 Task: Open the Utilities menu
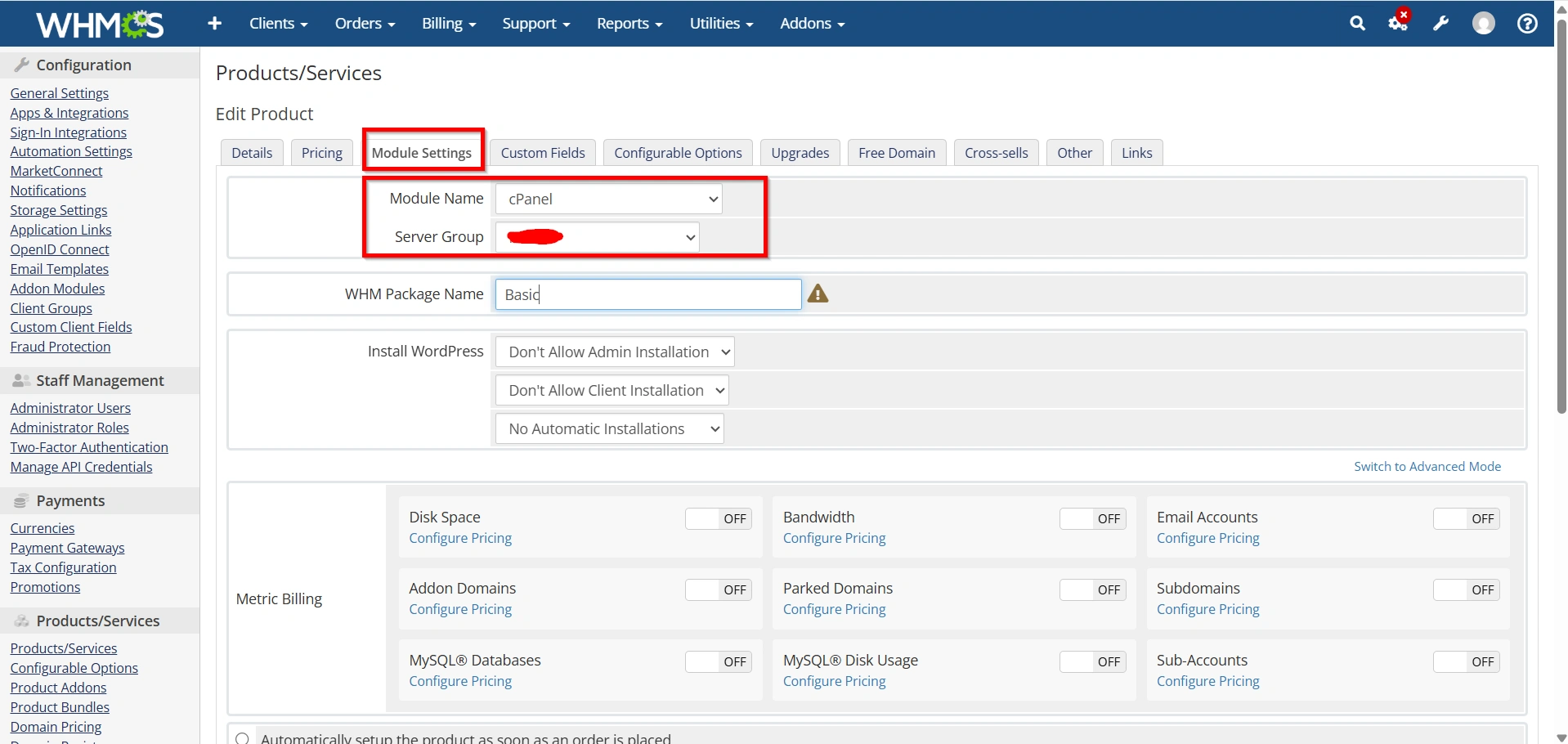click(x=721, y=24)
